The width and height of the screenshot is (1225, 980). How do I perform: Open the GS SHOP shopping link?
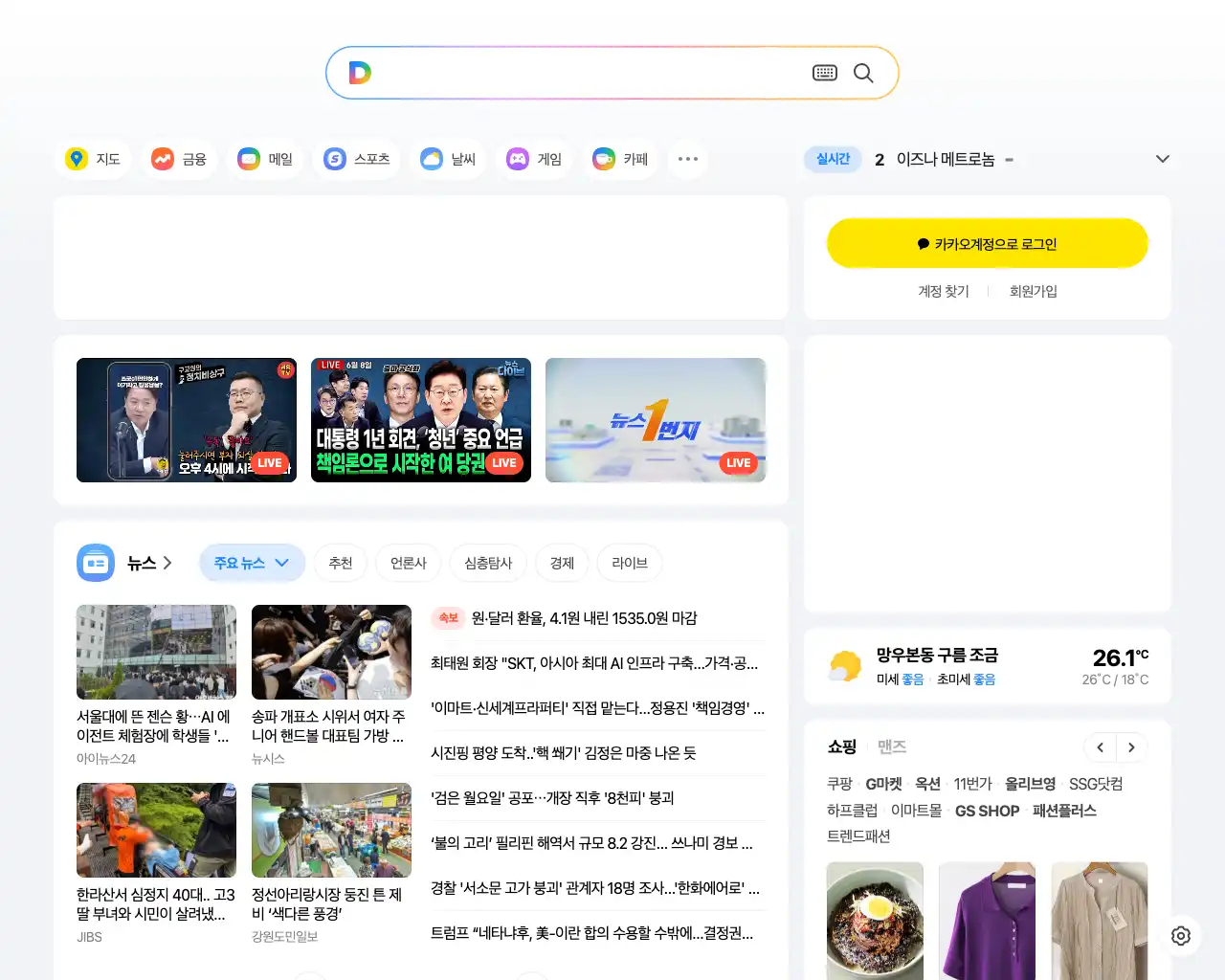click(987, 811)
